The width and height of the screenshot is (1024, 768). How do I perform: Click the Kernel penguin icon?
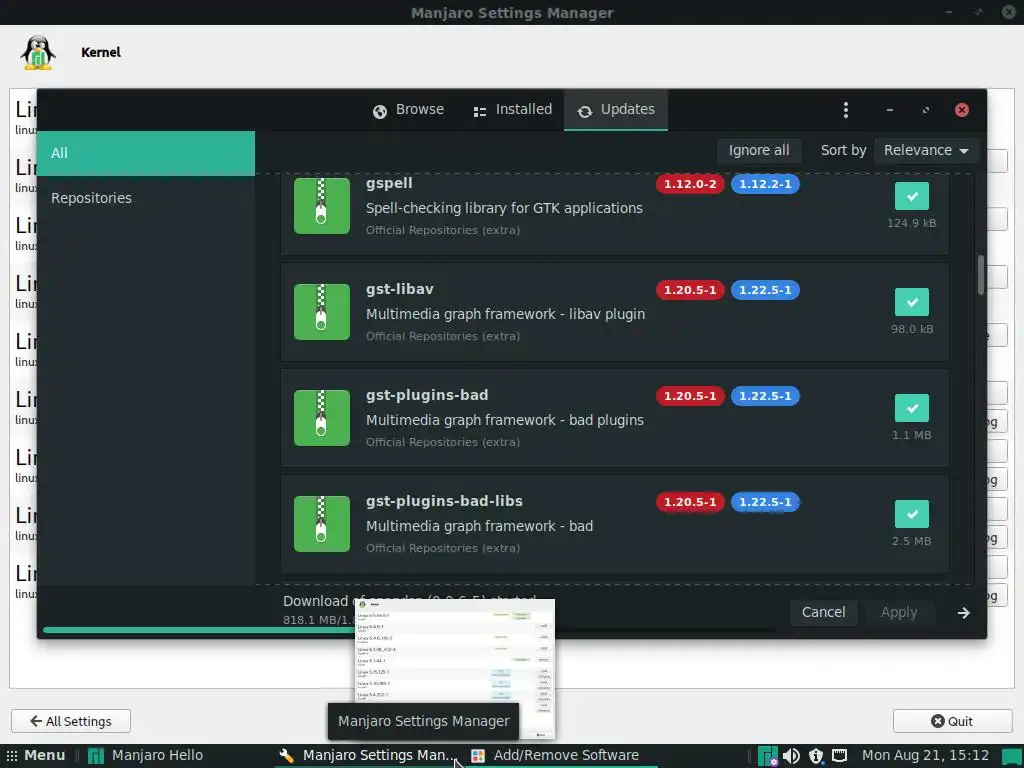point(38,52)
